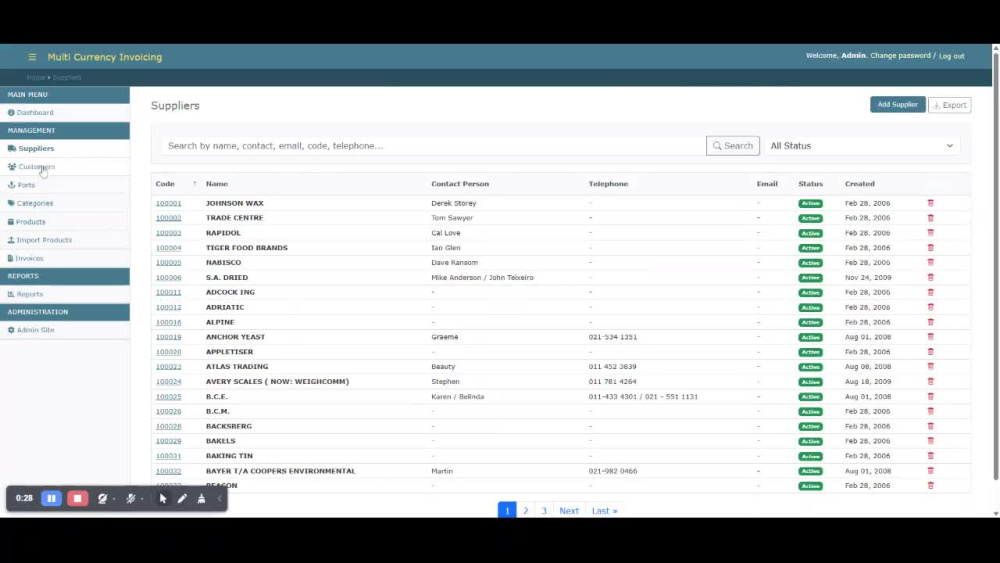
Task: Delete the S.A. DRIED supplier
Action: click(930, 277)
